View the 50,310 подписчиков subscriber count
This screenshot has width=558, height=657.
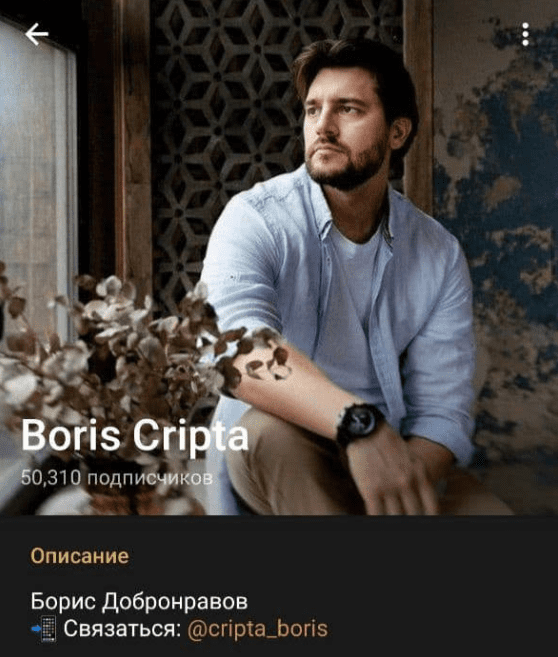117,478
